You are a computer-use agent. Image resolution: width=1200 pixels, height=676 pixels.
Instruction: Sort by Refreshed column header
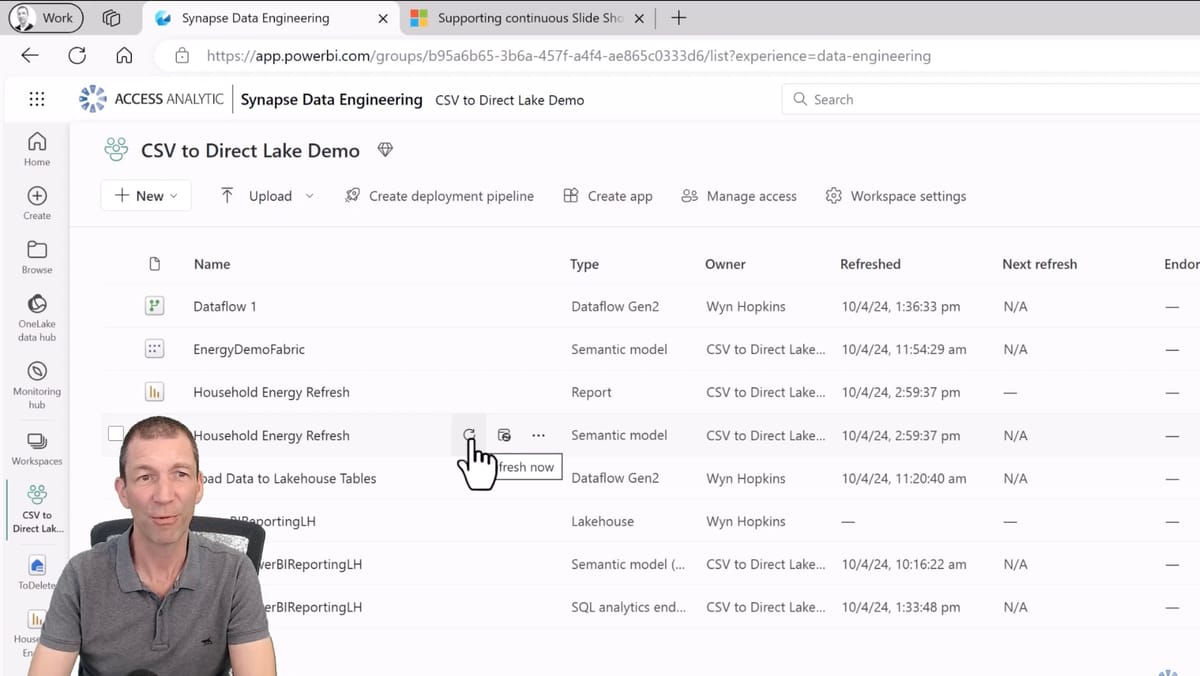tap(870, 264)
